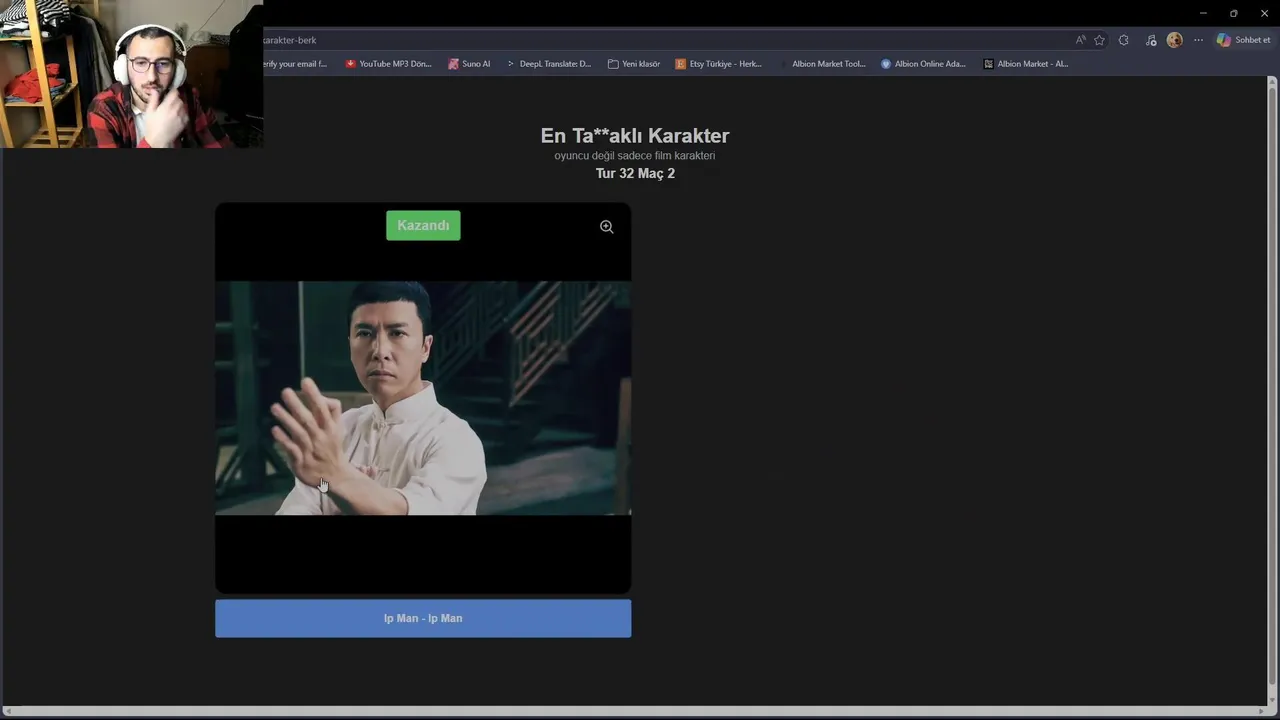Click the media control music note icon

(1151, 40)
